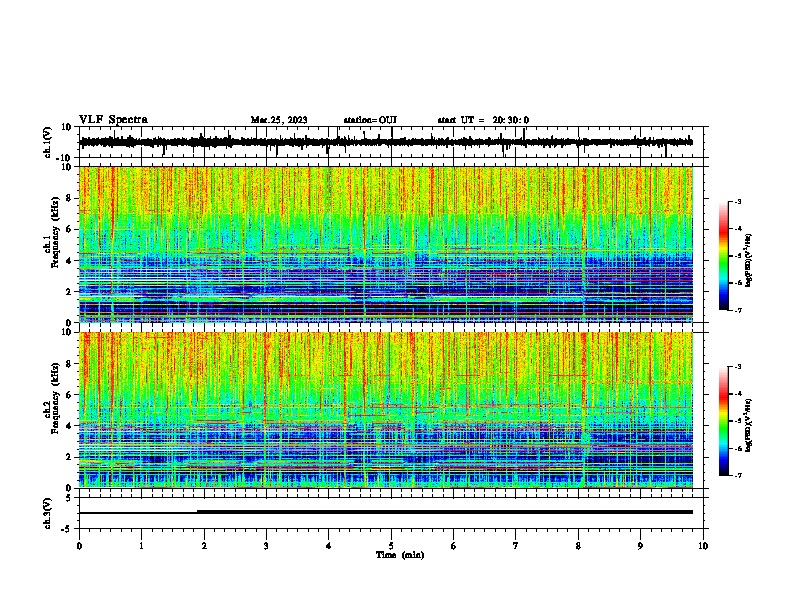Click the ch.2 color scale "-7" label

coord(738,475)
